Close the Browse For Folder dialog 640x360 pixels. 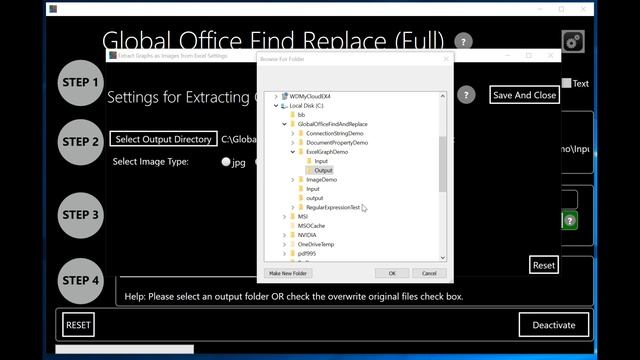coord(446,59)
